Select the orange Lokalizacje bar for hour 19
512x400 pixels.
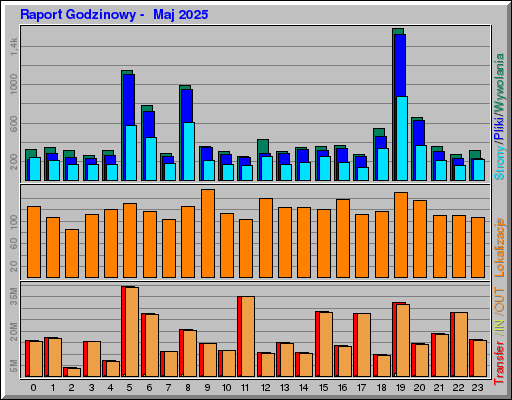[401, 235]
